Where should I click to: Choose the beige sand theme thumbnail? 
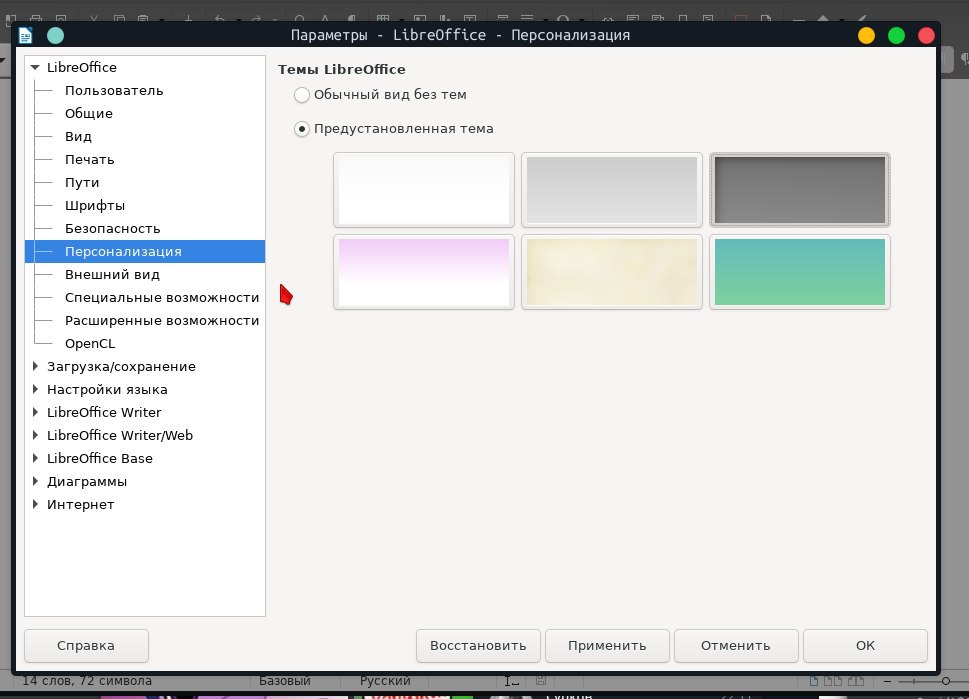[x=612, y=272]
